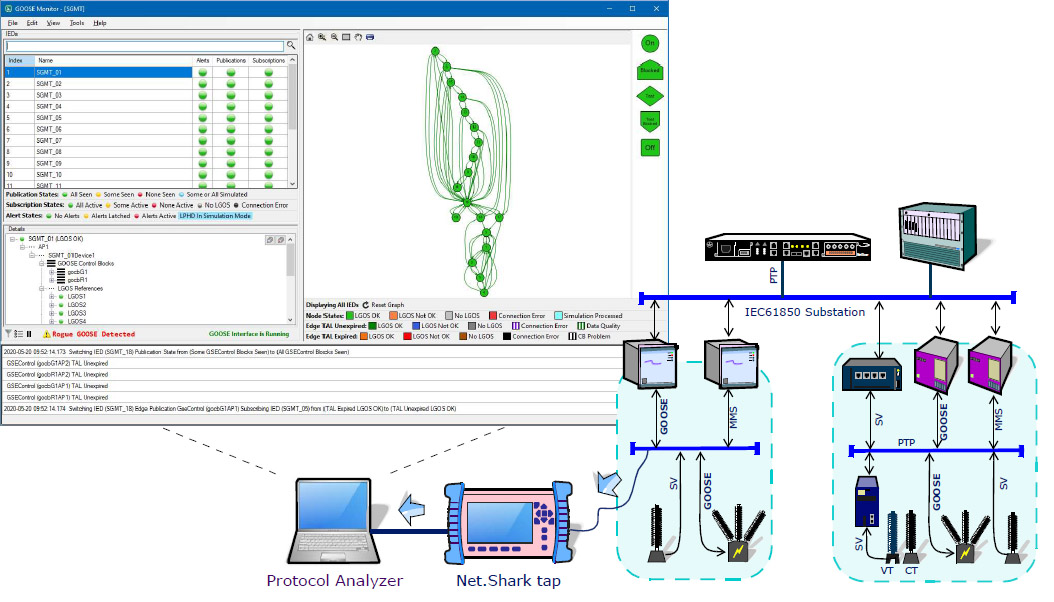The height and width of the screenshot is (602, 1054).
Task: Collapse the SGMT_01 (LGOS OK) tree node
Action: [x=13, y=239]
